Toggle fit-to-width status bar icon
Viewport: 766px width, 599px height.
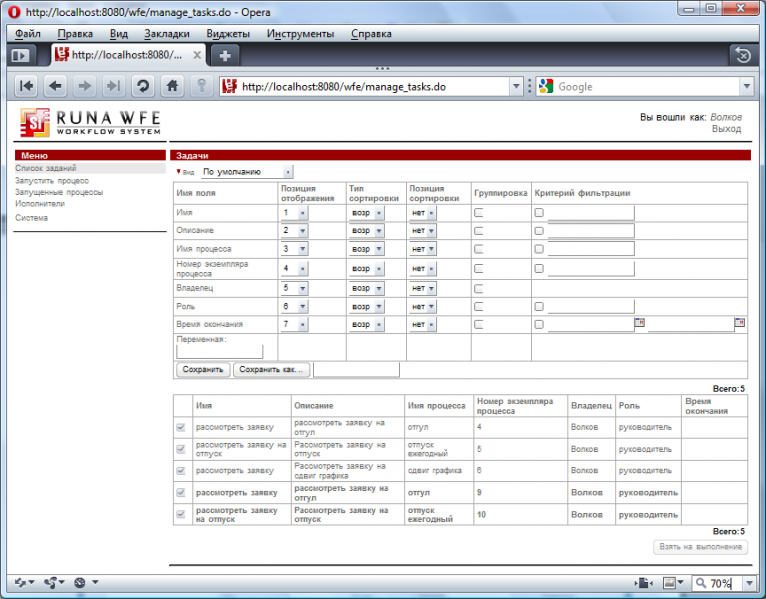click(x=644, y=582)
